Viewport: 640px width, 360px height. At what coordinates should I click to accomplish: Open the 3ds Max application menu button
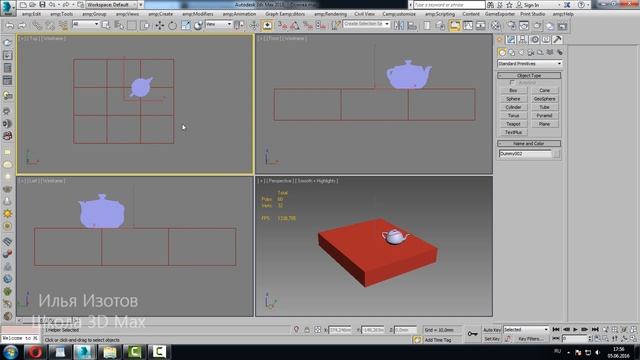[7, 8]
